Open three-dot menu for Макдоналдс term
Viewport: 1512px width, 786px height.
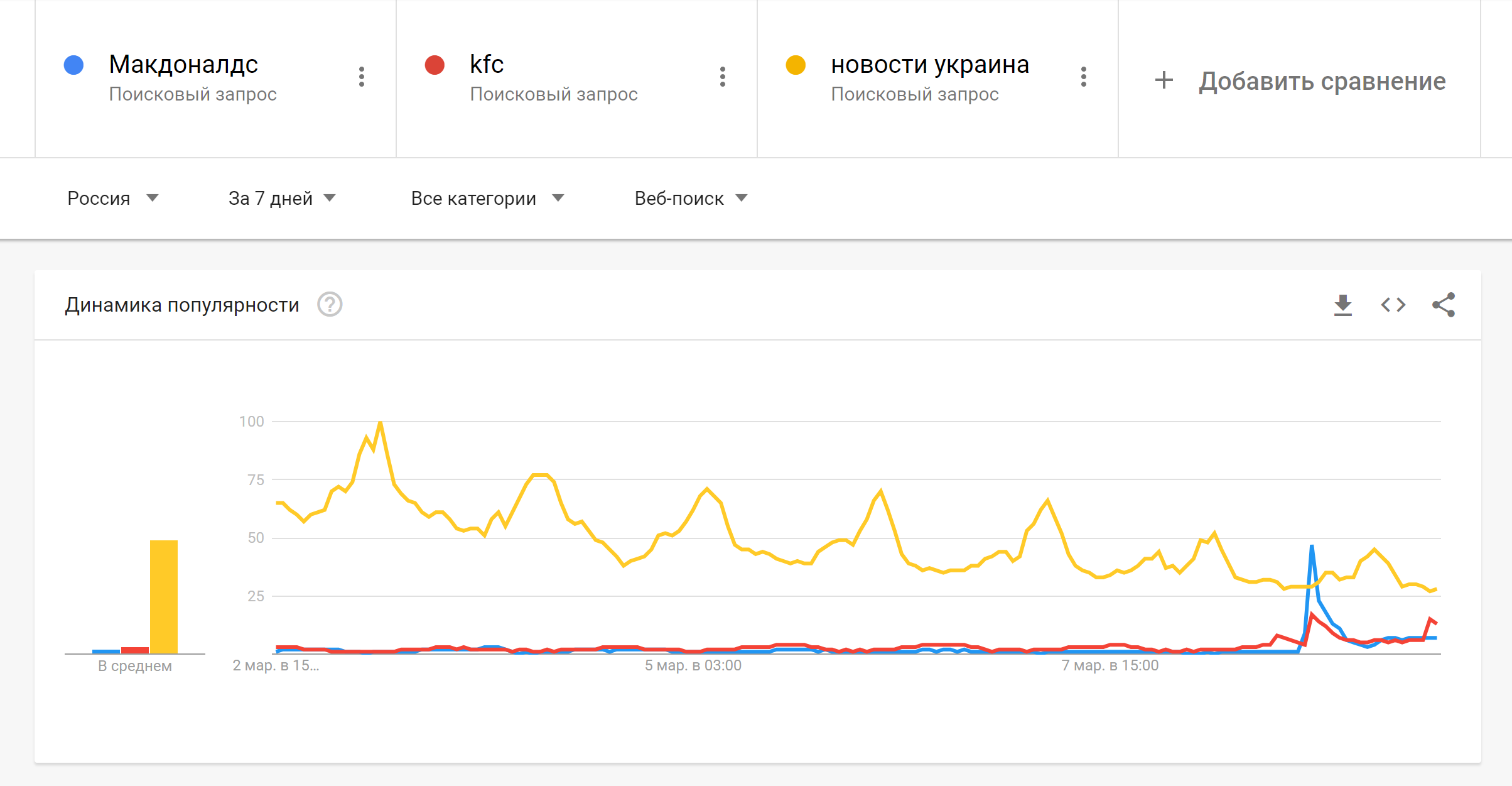362,77
